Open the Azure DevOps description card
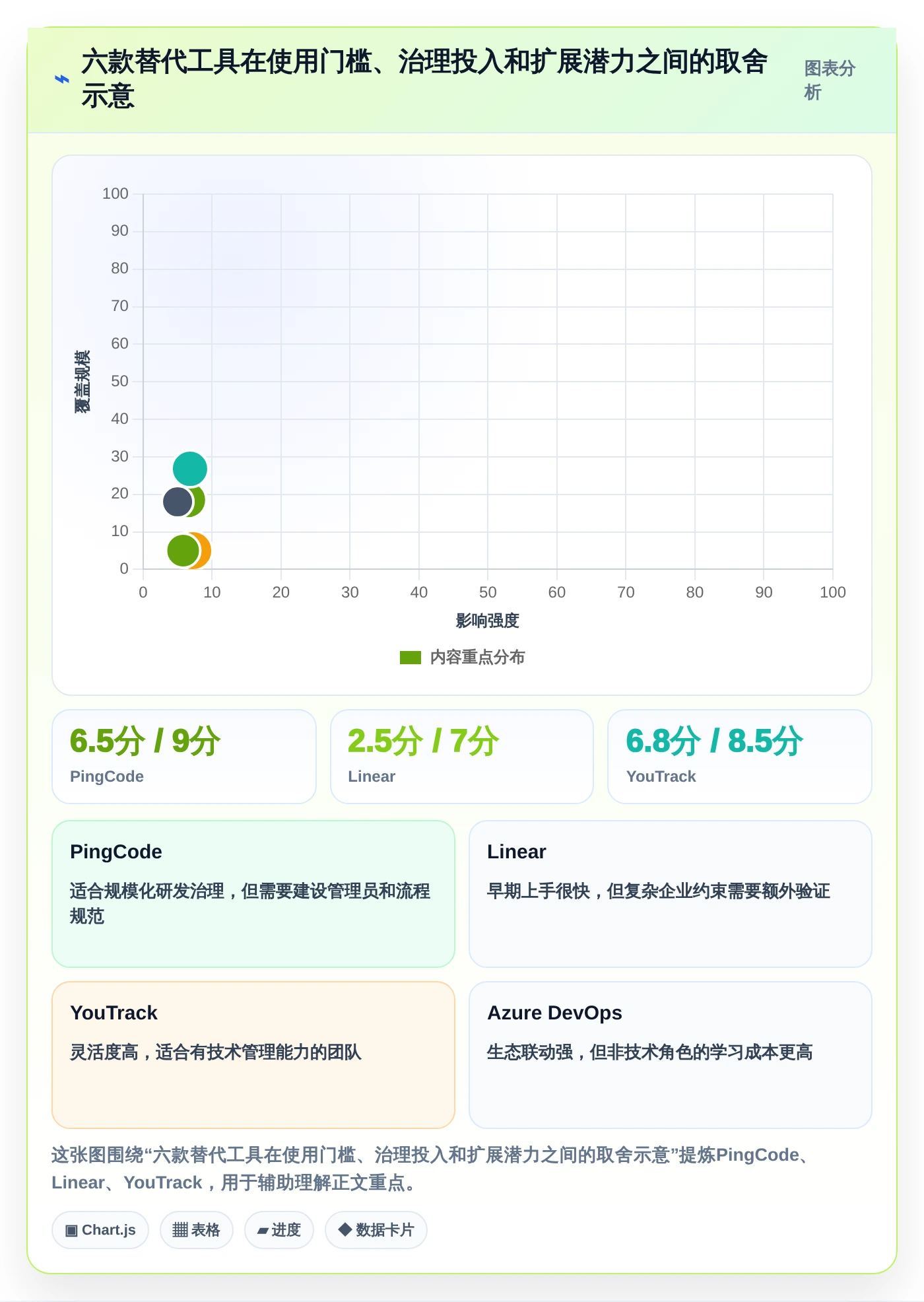Screen dimensions: 924x1302 [671, 1055]
